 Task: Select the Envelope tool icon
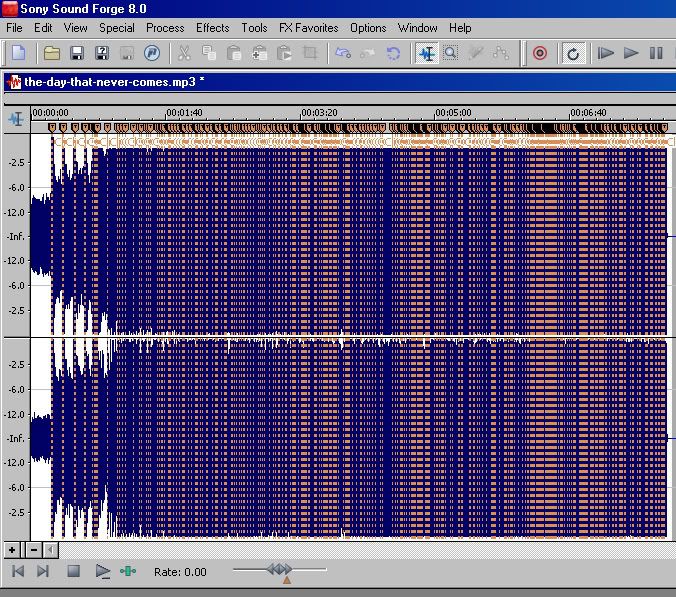click(501, 53)
